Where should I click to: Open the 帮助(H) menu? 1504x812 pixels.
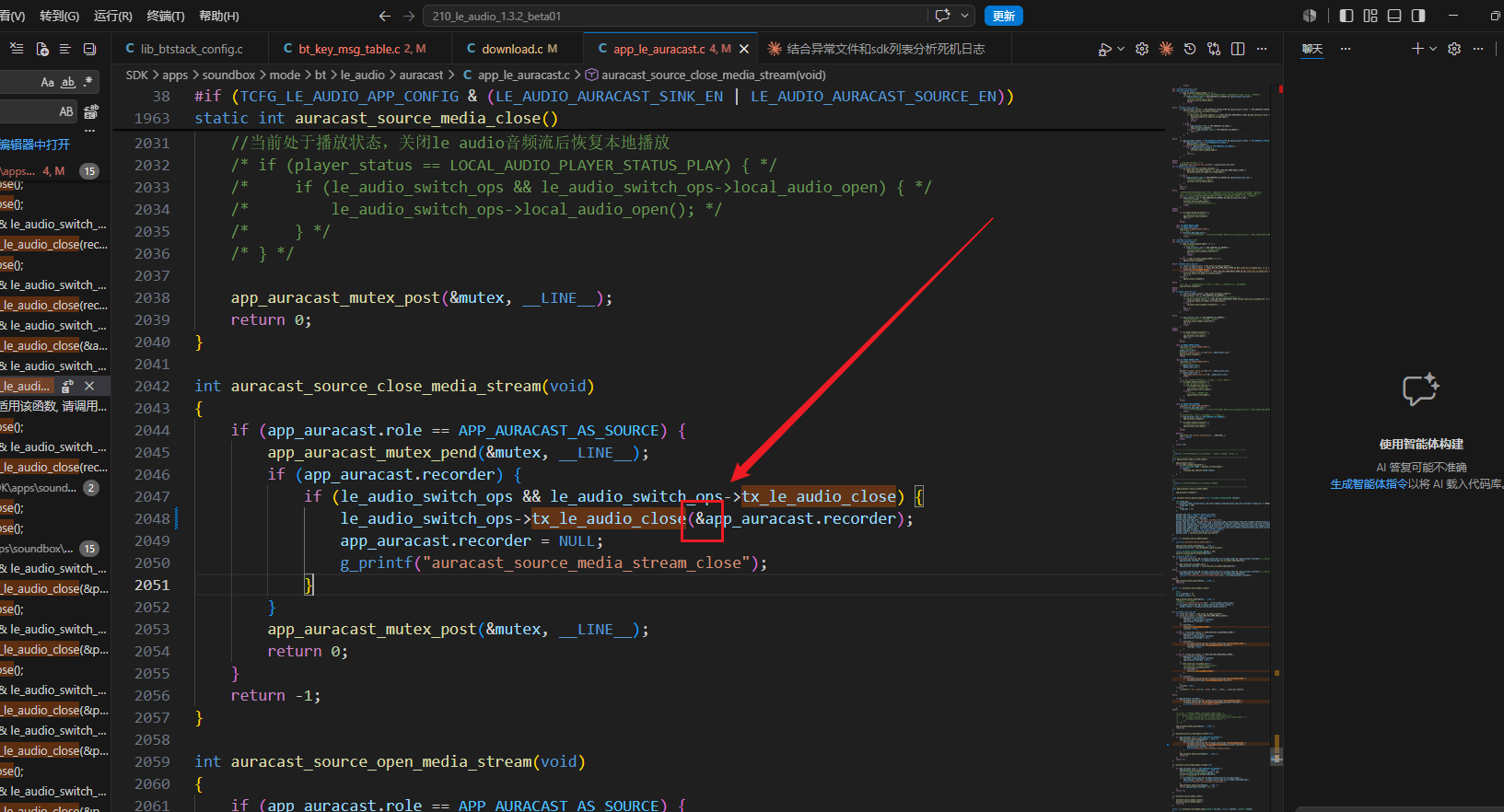point(219,16)
